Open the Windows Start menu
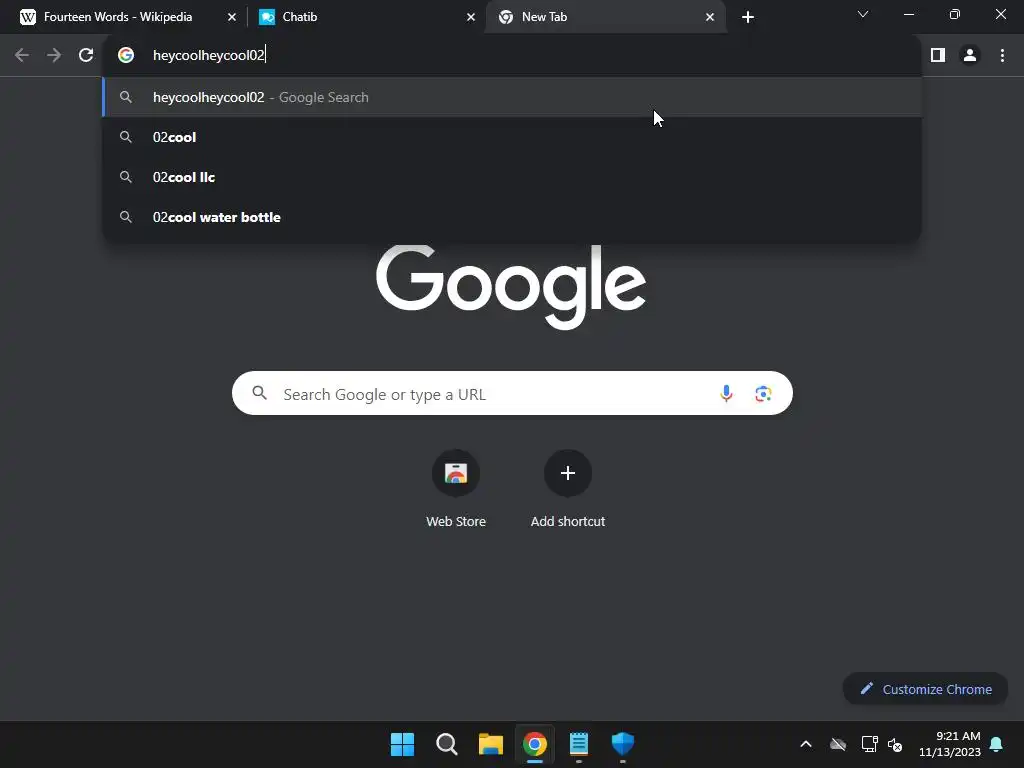This screenshot has height=768, width=1024. tap(402, 744)
